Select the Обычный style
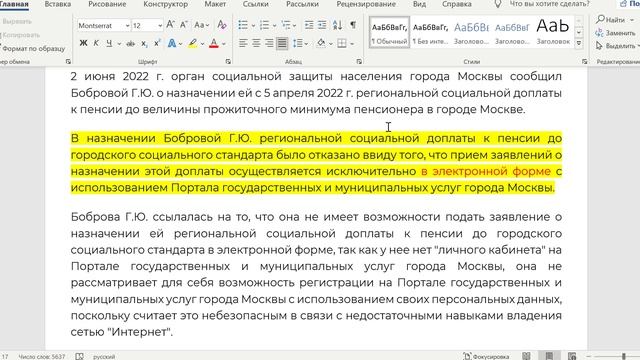Viewport: 640px width, 360px height. tap(389, 32)
